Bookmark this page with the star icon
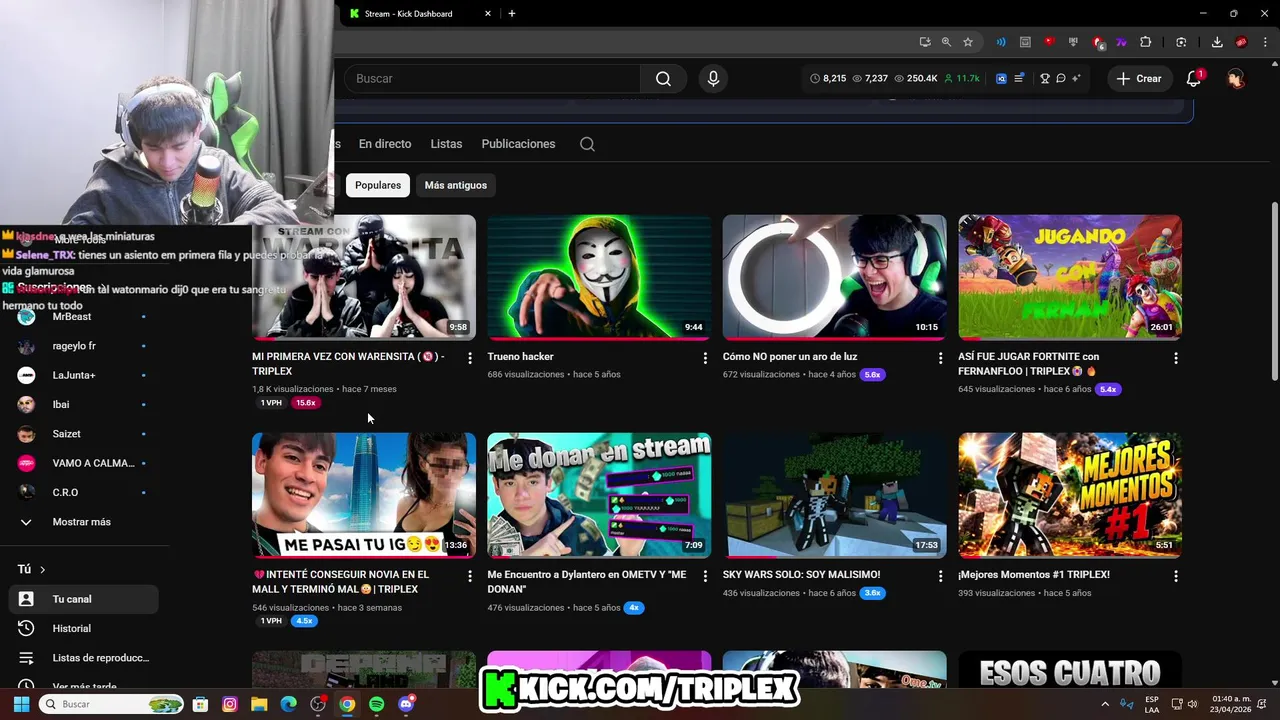This screenshot has width=1280, height=720. (x=968, y=42)
